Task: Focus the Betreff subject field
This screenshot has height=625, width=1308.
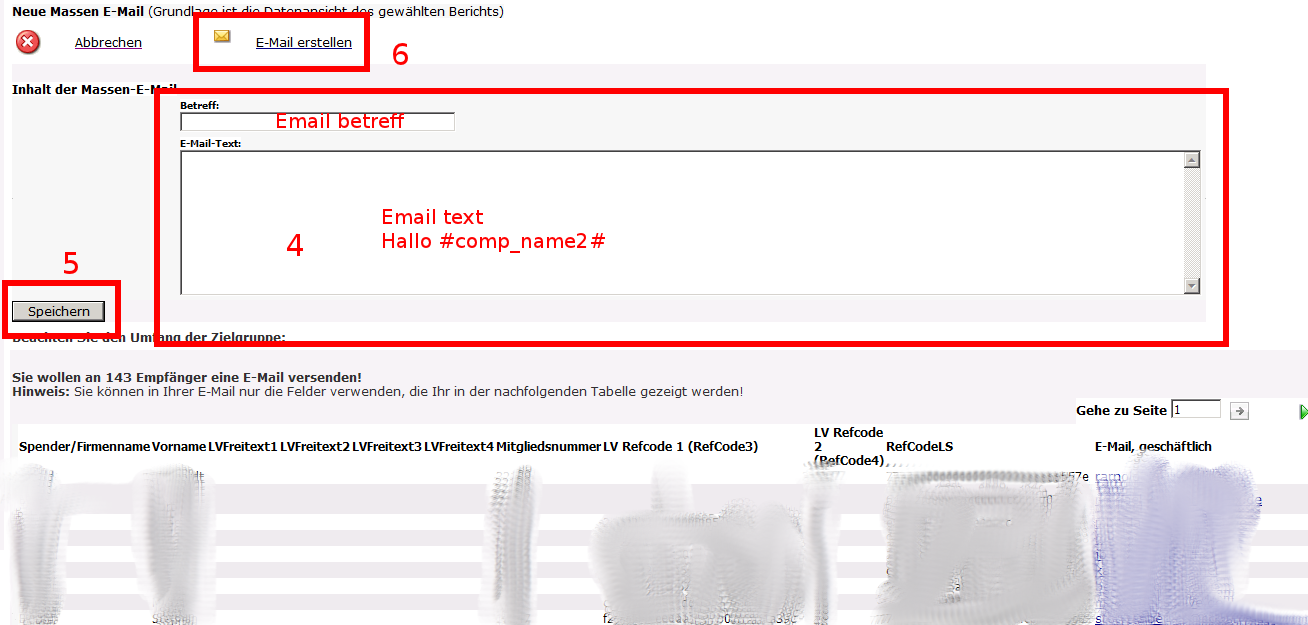Action: tap(317, 121)
